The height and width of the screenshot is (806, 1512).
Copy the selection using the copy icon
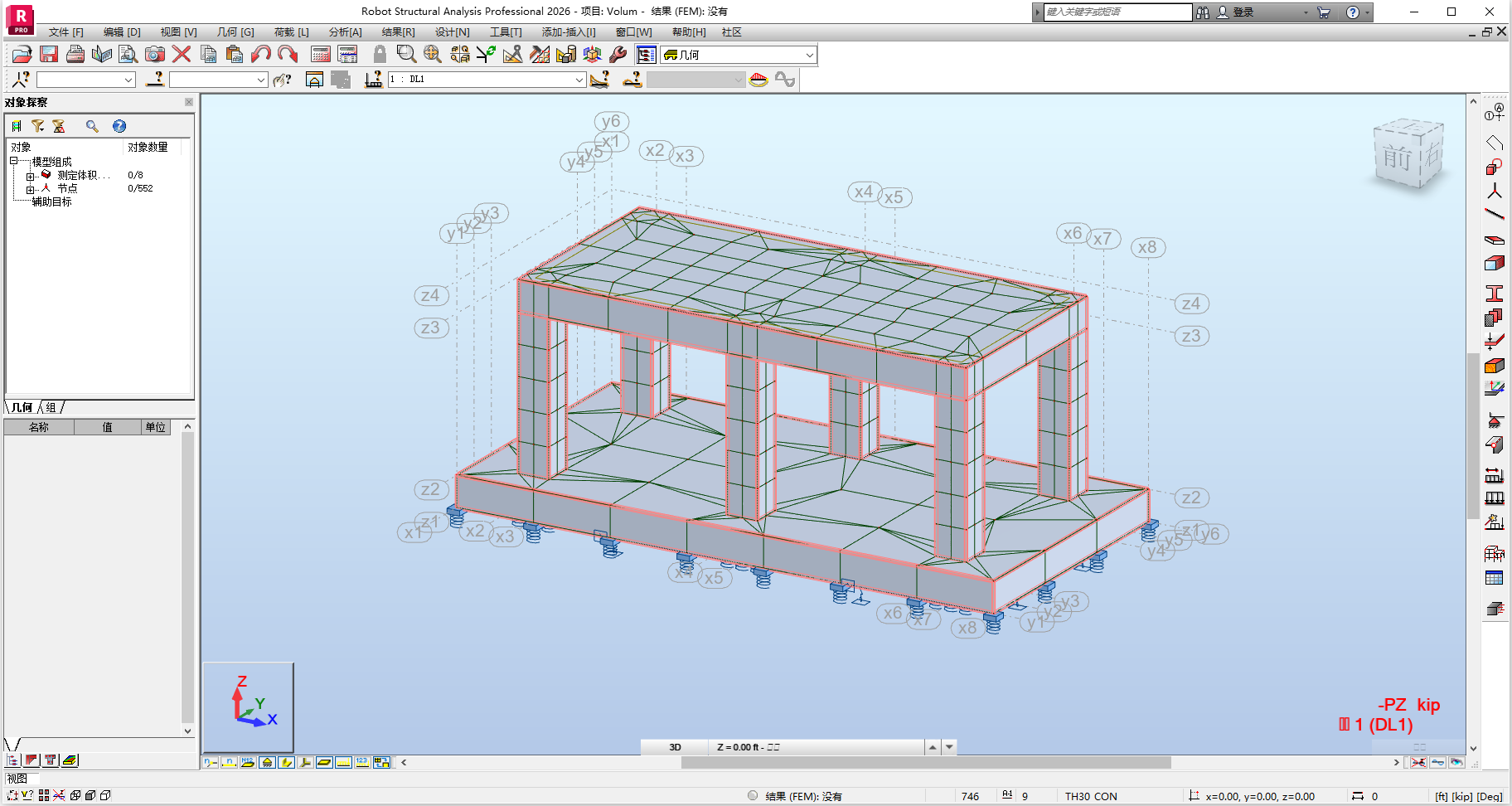209,55
